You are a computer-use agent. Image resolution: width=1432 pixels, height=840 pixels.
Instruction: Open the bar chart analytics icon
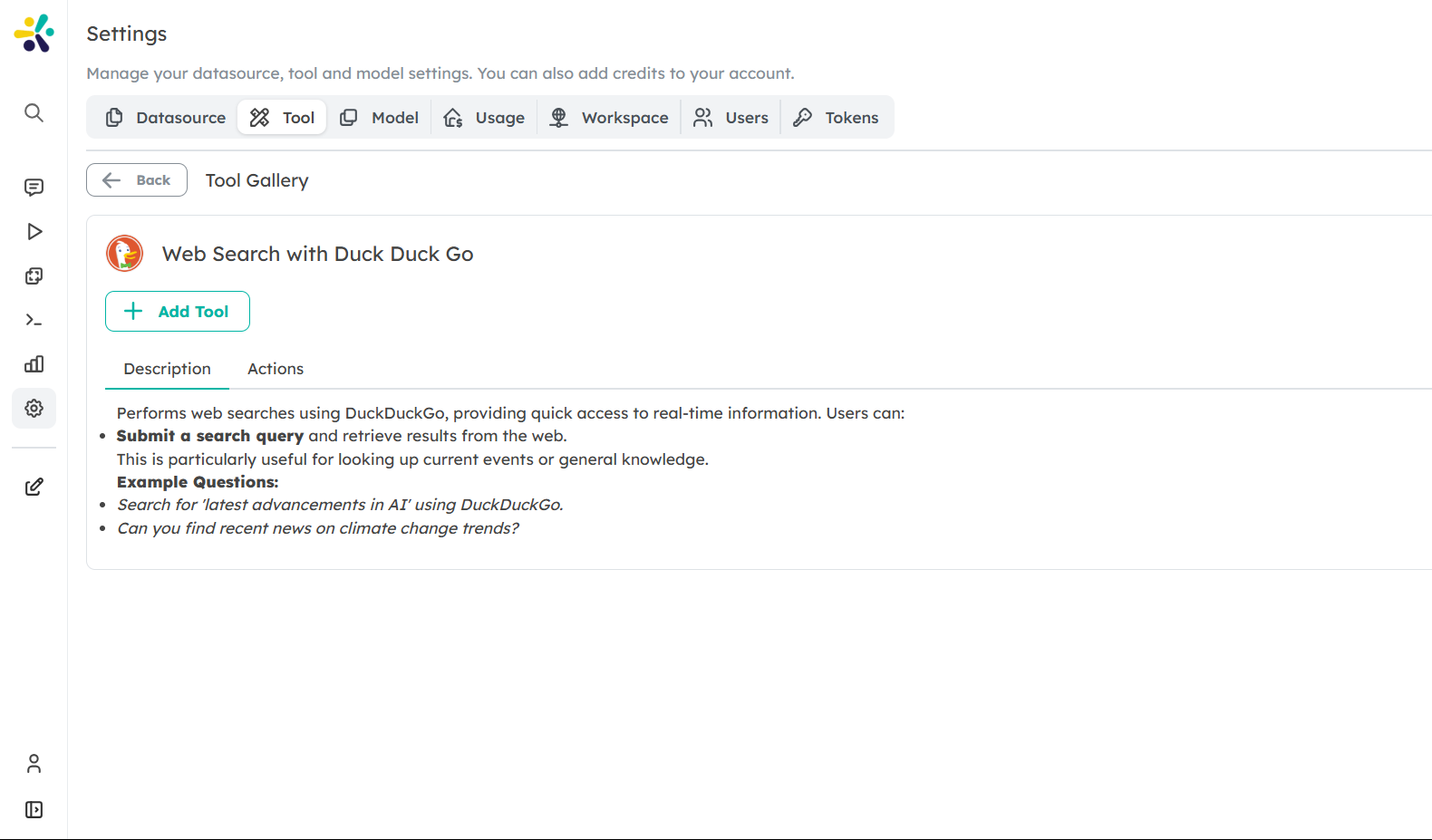click(x=34, y=364)
